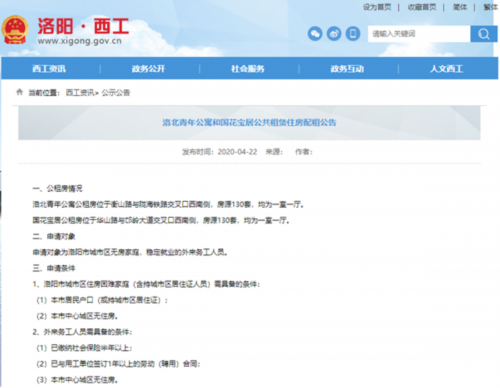Click the 收藏首页 link
The height and width of the screenshot is (388, 500).
422,7
